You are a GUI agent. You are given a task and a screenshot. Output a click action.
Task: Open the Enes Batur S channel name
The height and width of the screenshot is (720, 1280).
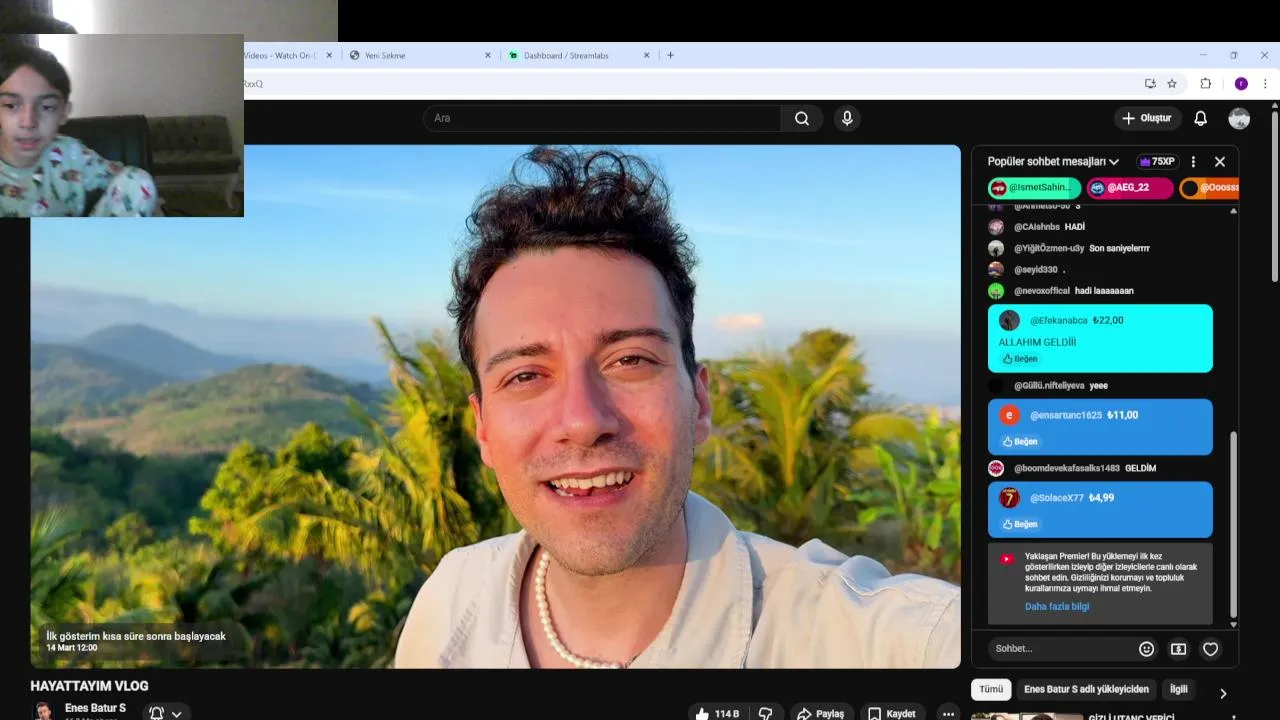[x=95, y=708]
